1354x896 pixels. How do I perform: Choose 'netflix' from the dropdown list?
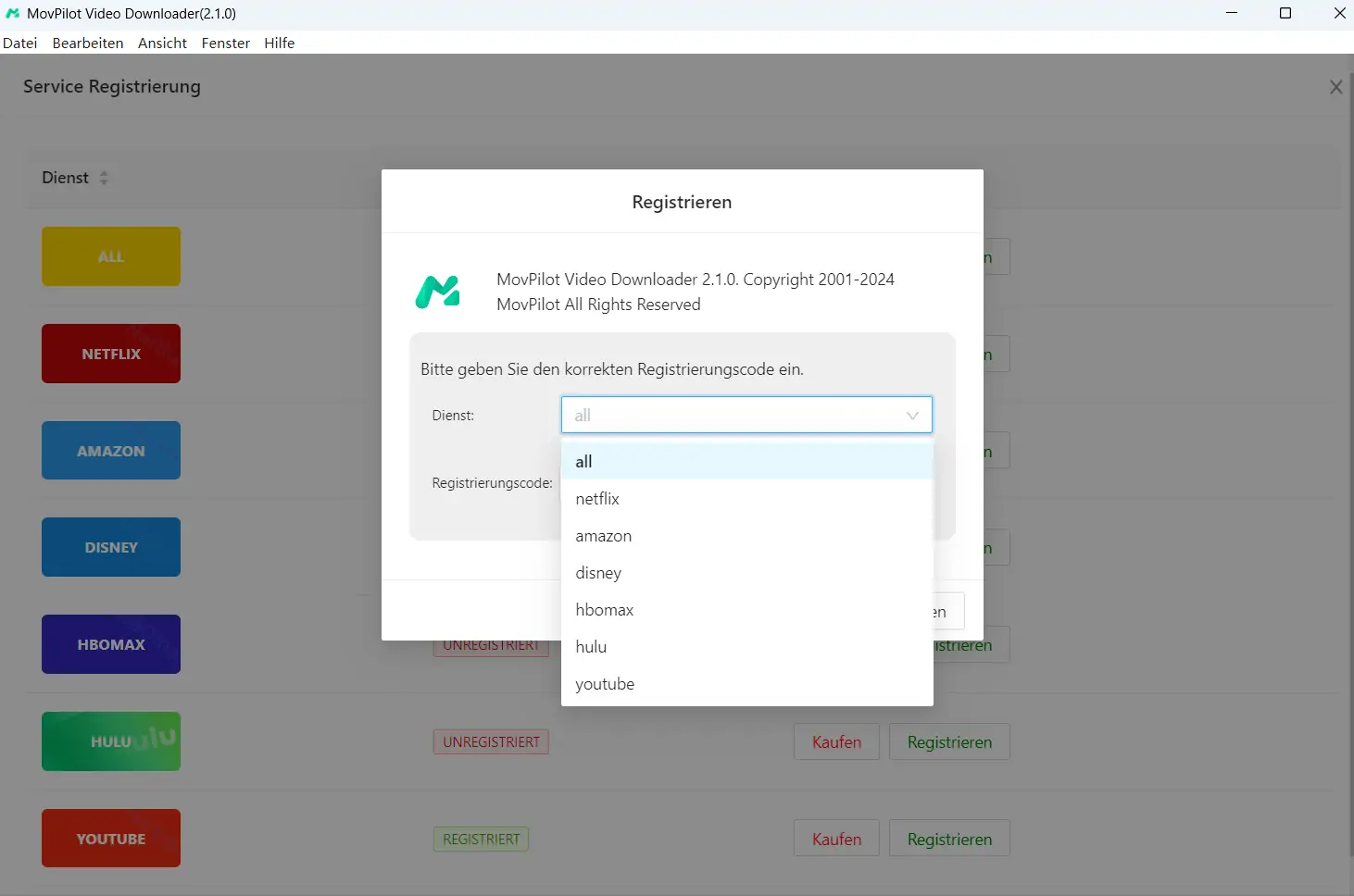pyautogui.click(x=746, y=498)
